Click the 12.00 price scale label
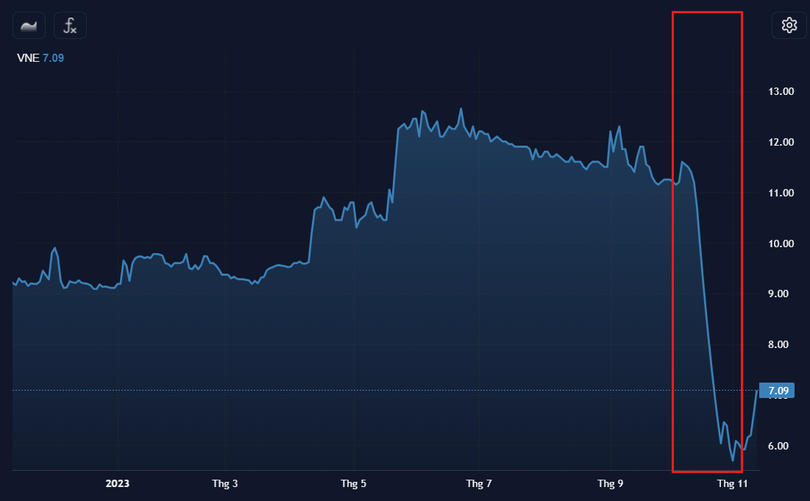This screenshot has height=501, width=810. pos(780,143)
